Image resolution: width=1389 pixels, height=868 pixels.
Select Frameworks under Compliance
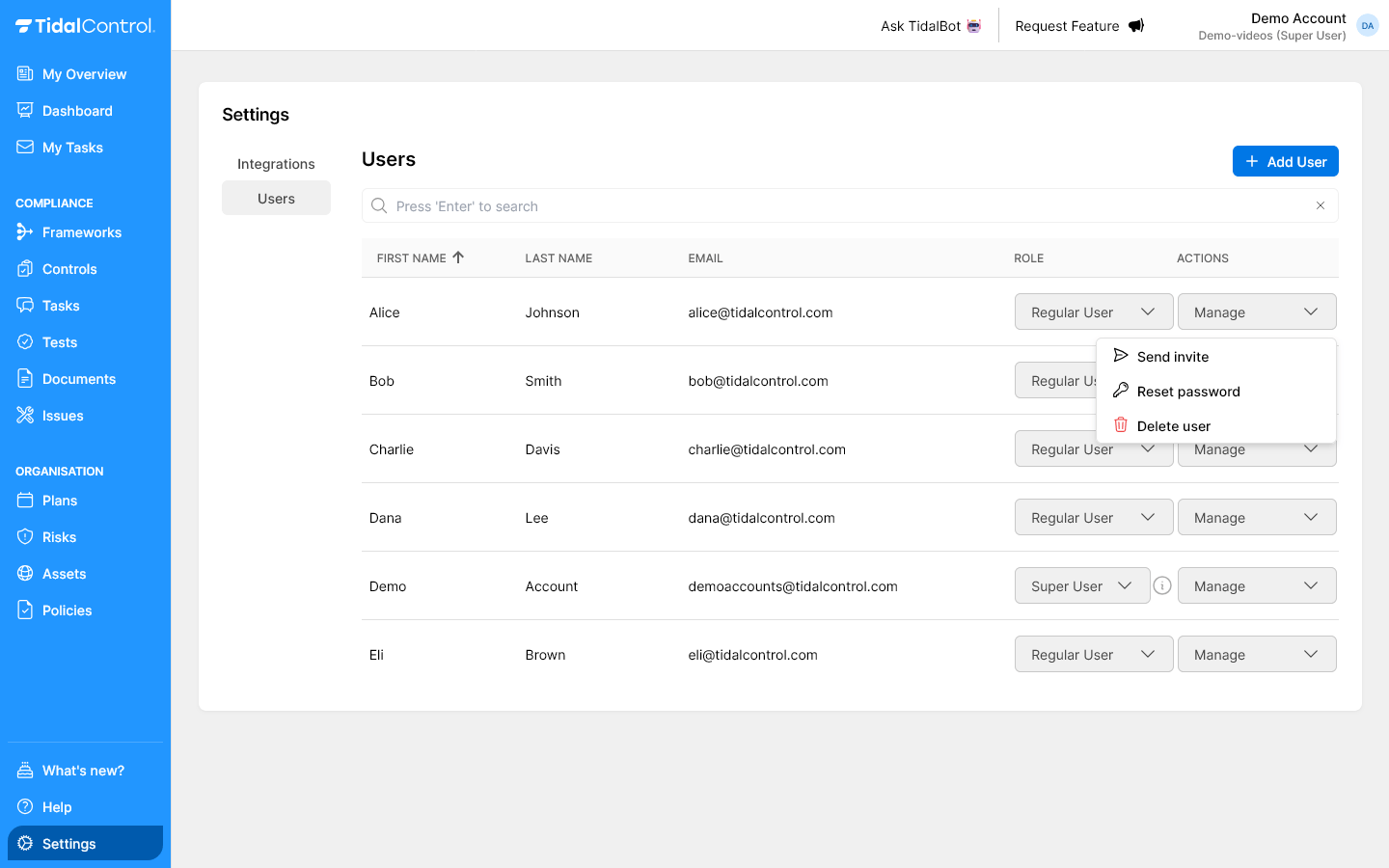click(81, 231)
